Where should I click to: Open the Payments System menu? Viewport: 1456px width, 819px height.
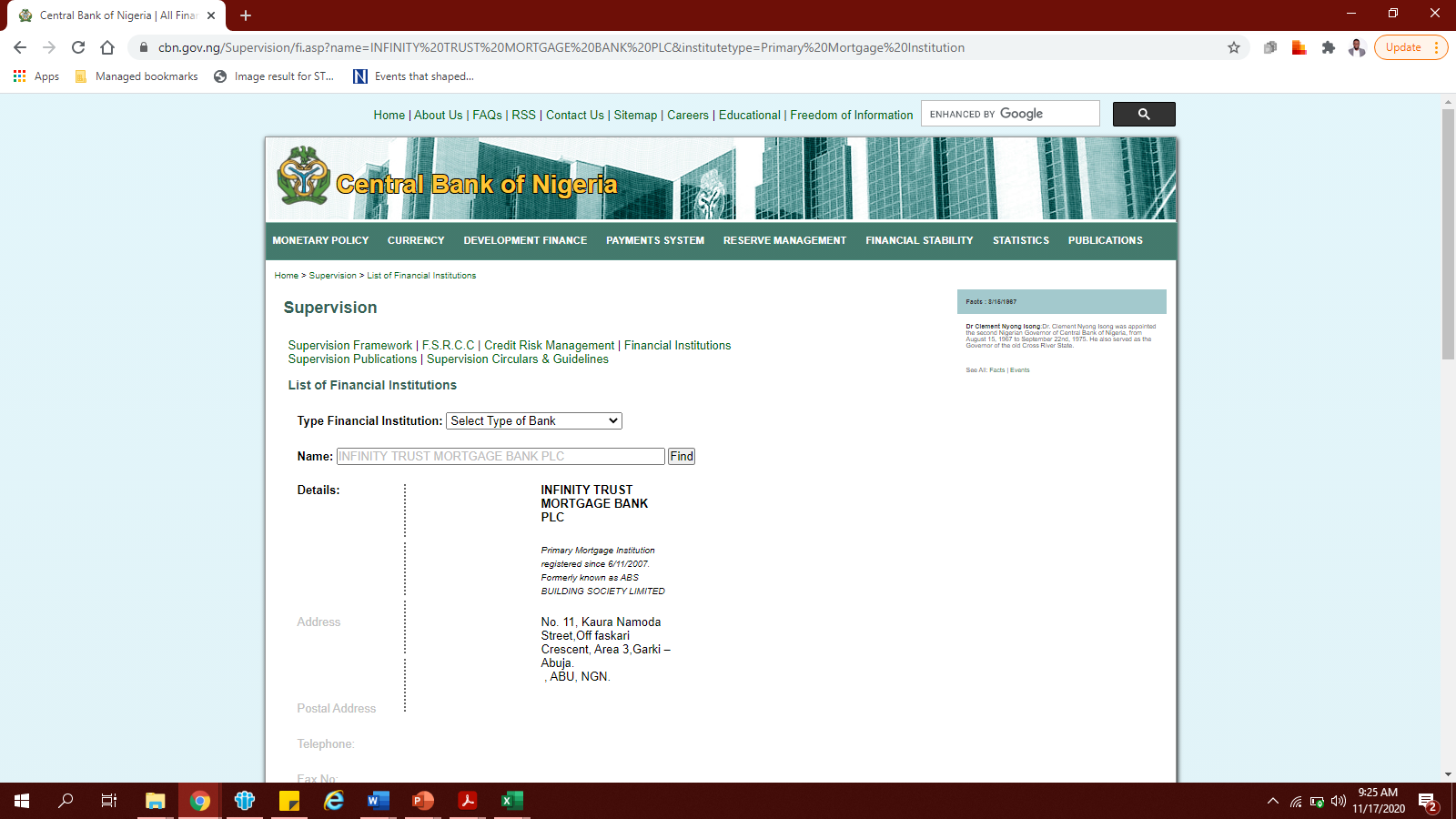[655, 240]
